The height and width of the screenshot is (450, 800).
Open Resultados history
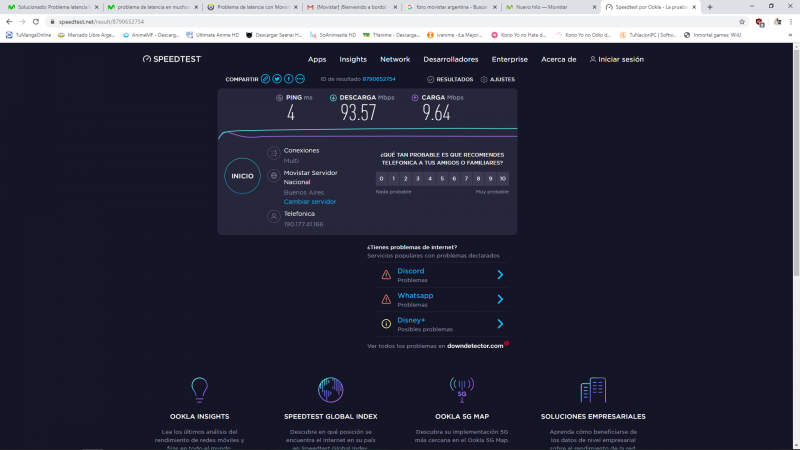pos(450,80)
